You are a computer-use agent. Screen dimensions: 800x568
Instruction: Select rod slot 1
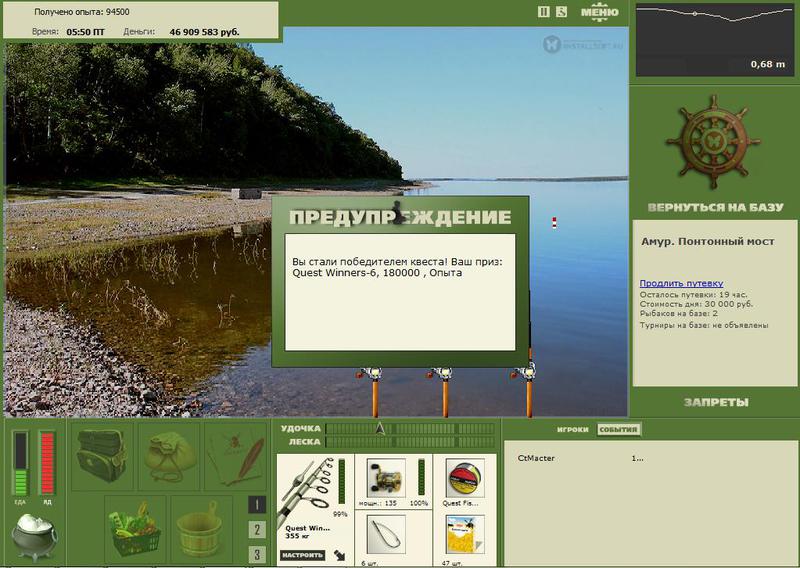(257, 505)
